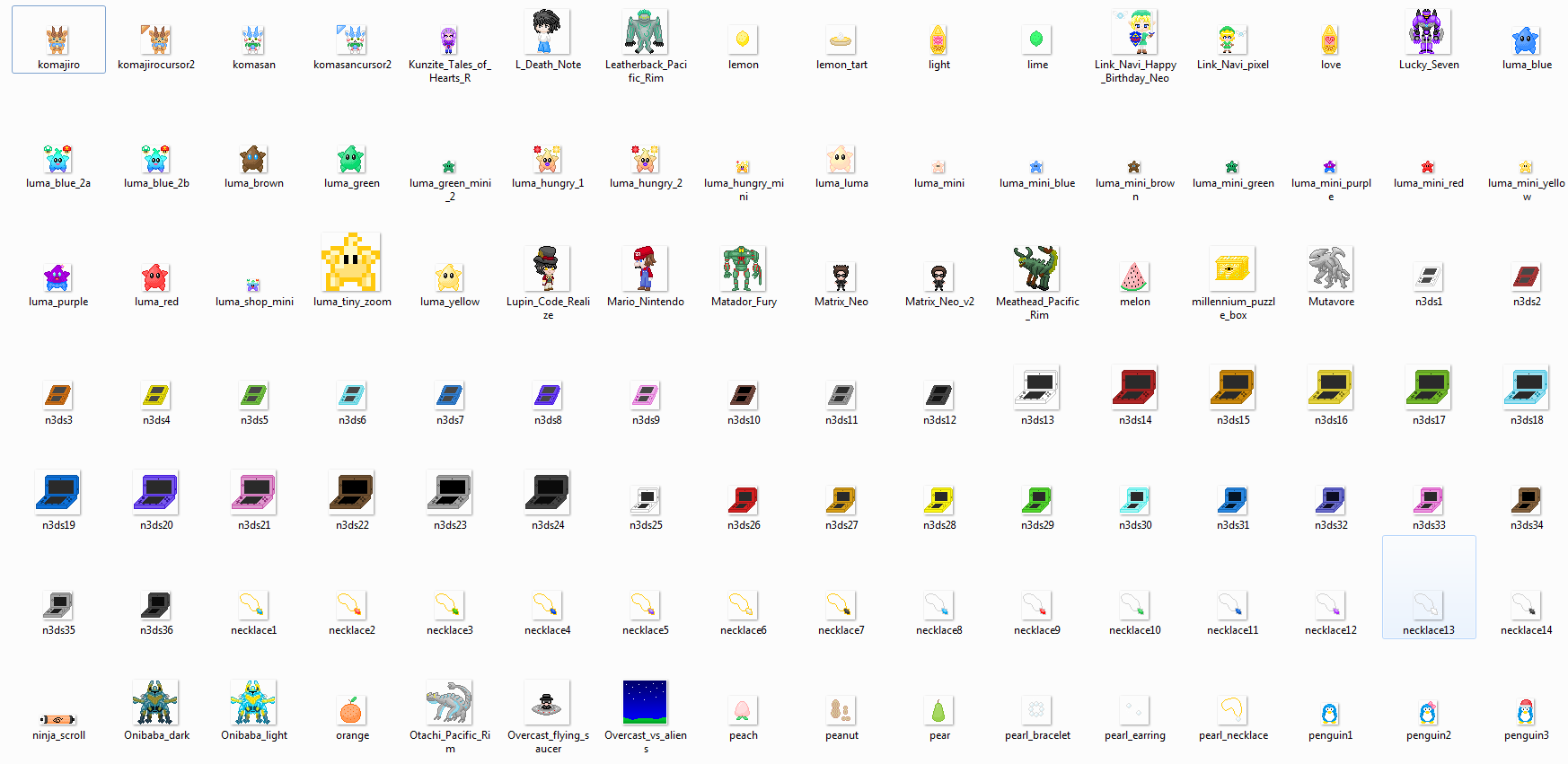Select the peanut icon
This screenshot has width=1568, height=764.
point(841,710)
